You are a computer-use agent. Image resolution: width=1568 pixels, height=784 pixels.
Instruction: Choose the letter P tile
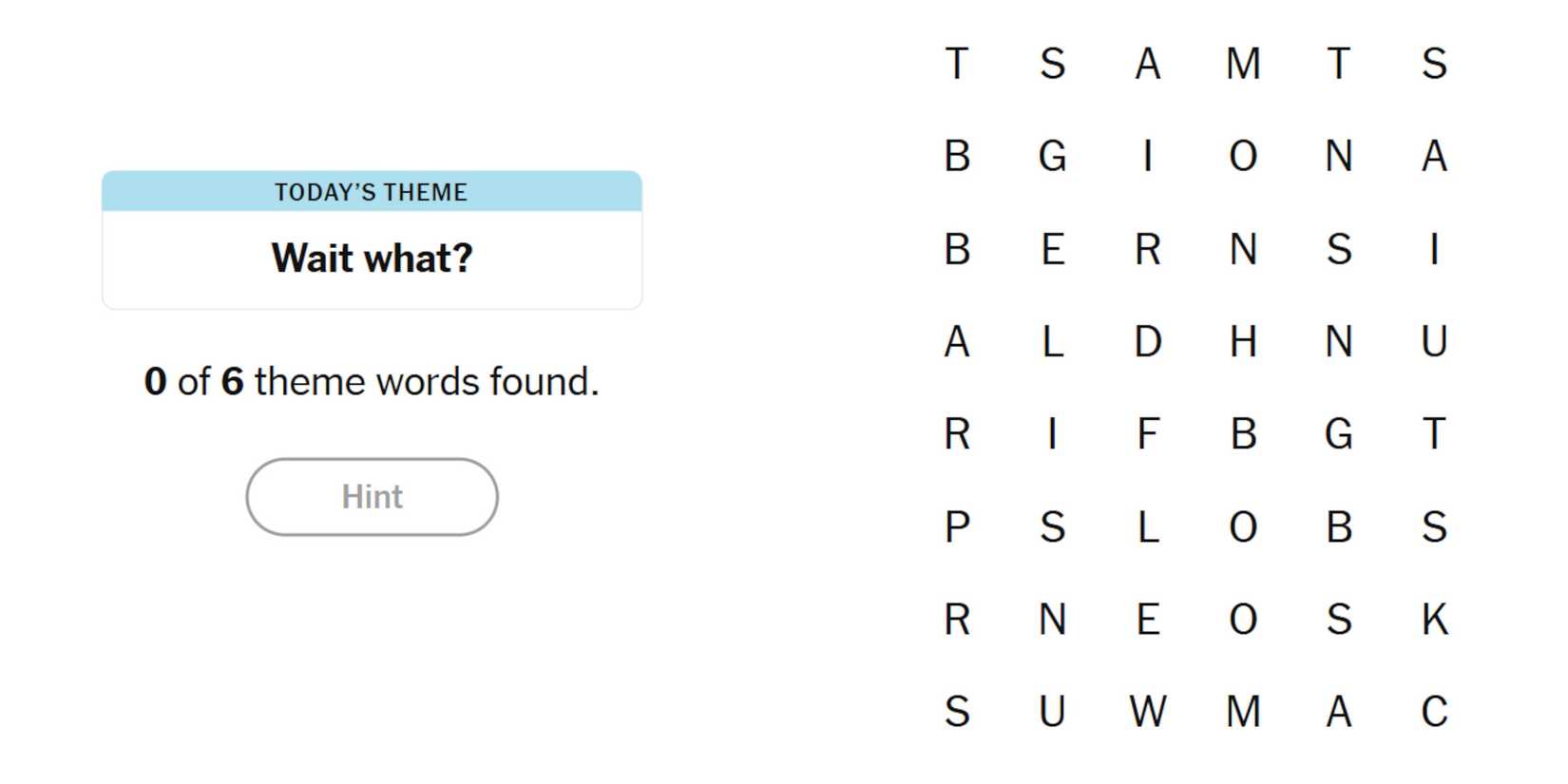[x=957, y=527]
